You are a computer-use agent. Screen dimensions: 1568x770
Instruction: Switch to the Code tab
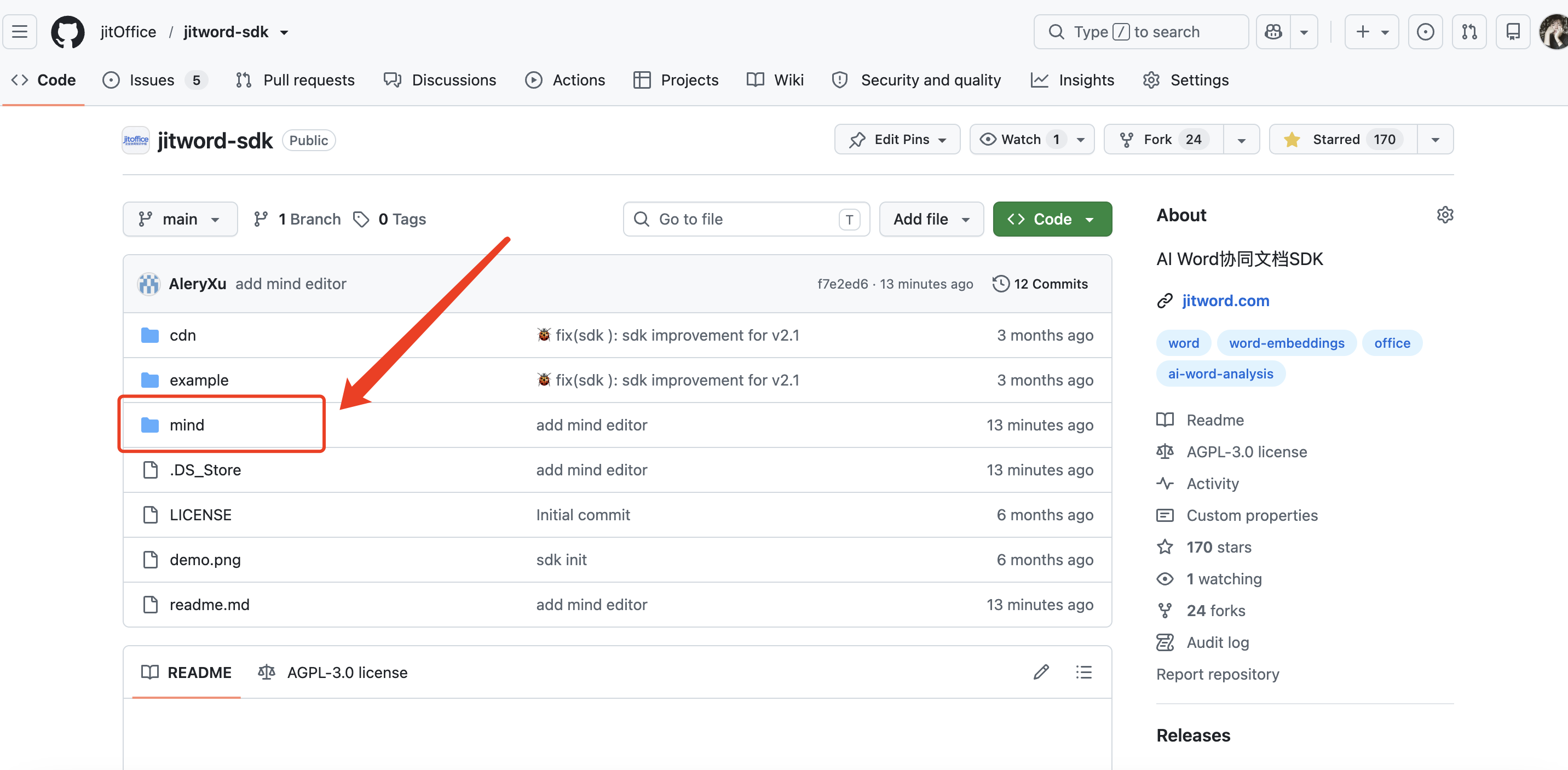tap(44, 80)
